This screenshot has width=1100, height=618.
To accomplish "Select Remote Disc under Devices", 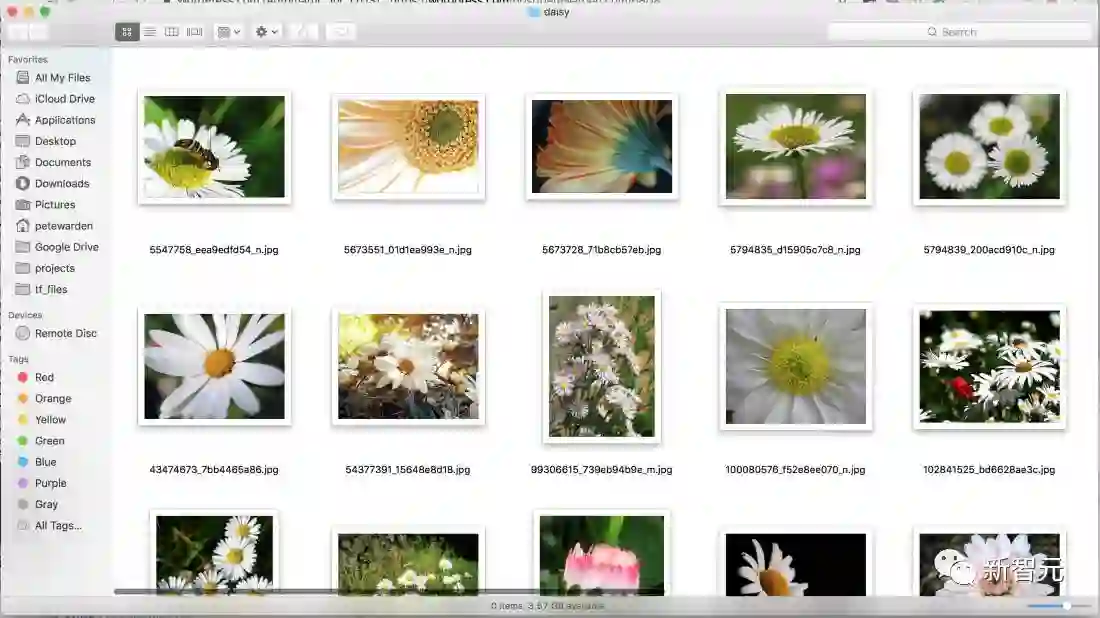I will point(65,334).
